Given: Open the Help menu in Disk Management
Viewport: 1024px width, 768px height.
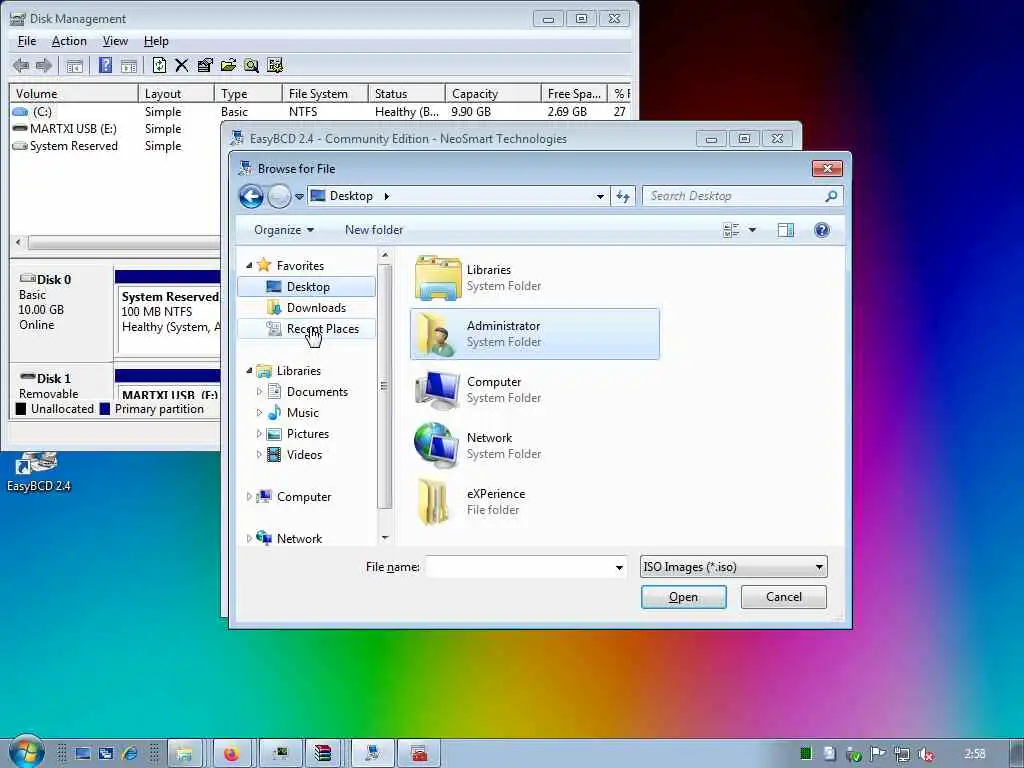Looking at the screenshot, I should point(156,41).
